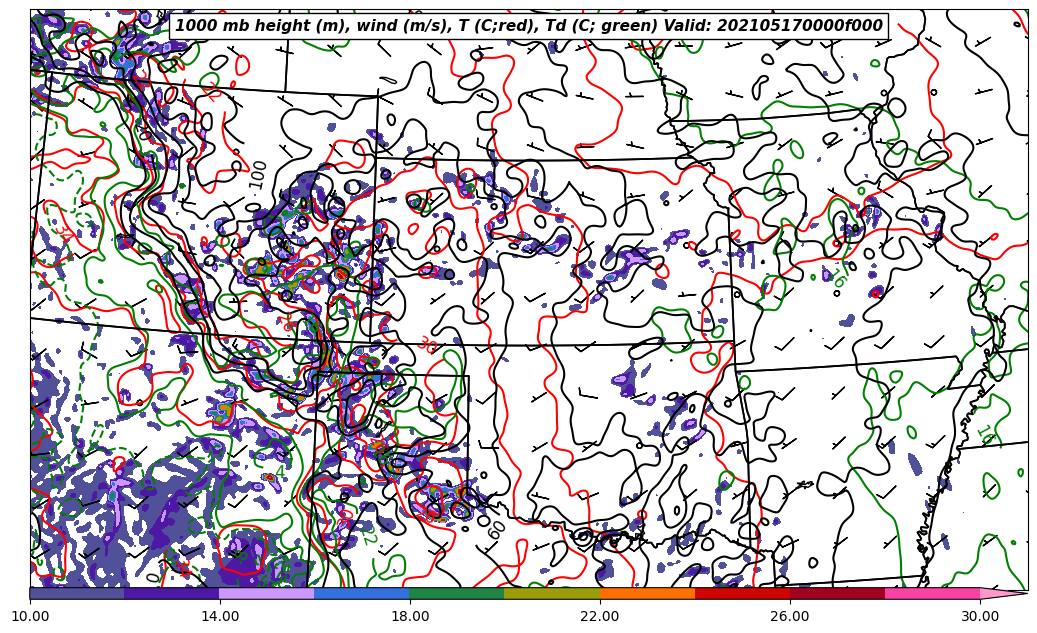
Task: Select the orange colorbar segment
Action: click(x=647, y=593)
